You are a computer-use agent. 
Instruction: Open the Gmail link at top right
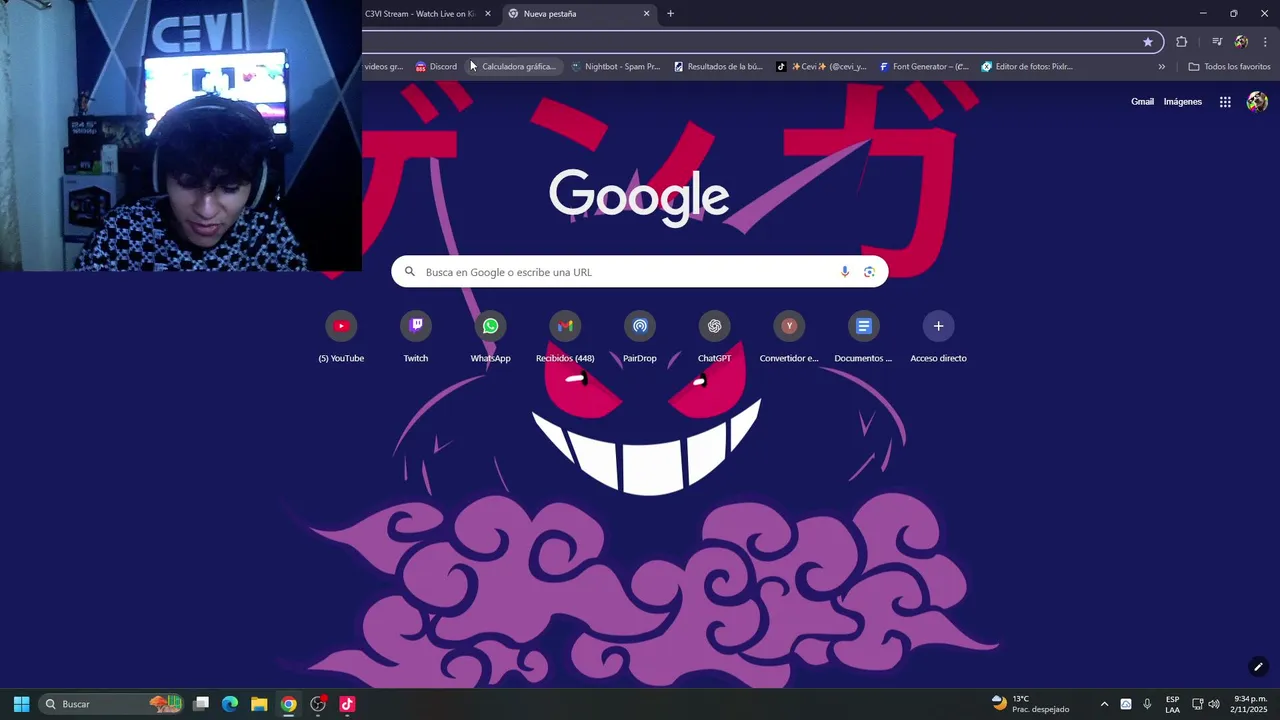pyautogui.click(x=1142, y=102)
